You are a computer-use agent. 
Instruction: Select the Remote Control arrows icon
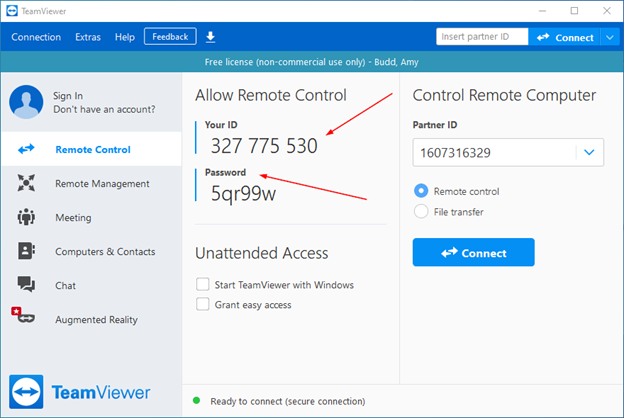point(26,149)
